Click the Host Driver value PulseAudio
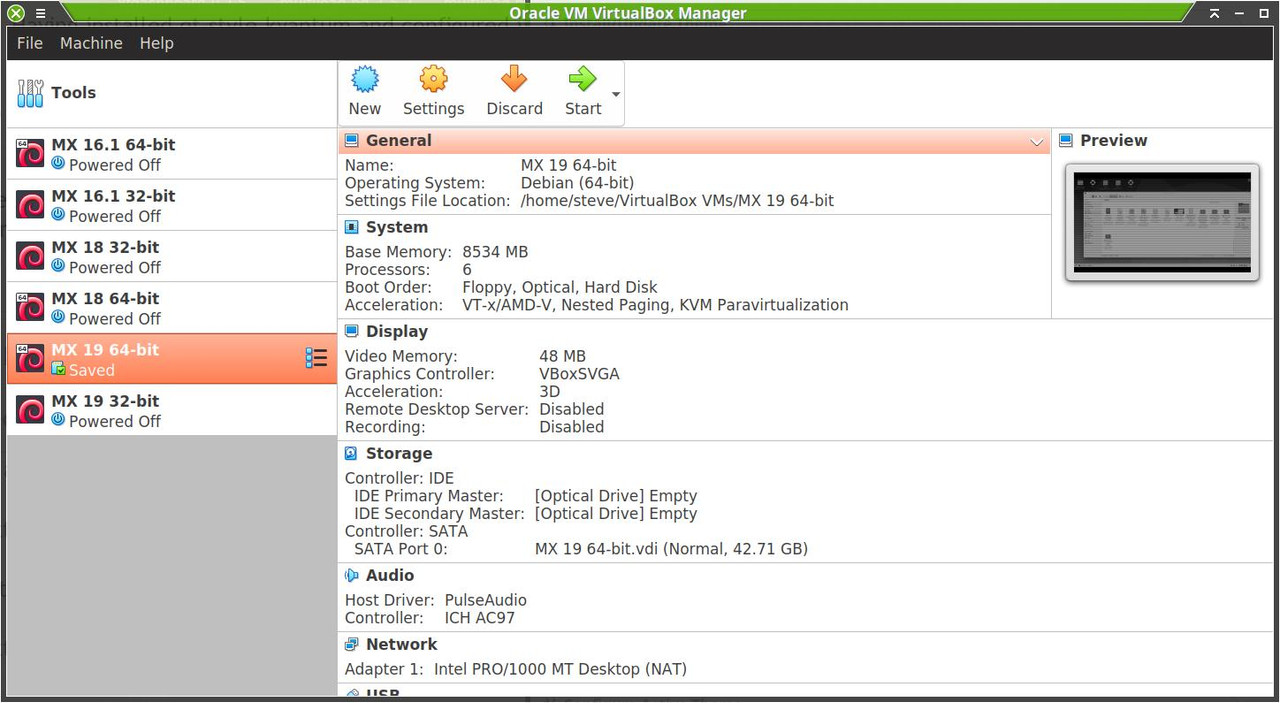Viewport: 1280px width, 703px height. [485, 600]
